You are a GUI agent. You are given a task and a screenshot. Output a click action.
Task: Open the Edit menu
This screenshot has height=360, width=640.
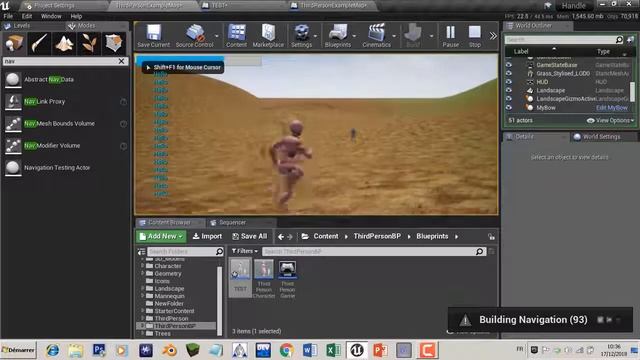click(27, 16)
